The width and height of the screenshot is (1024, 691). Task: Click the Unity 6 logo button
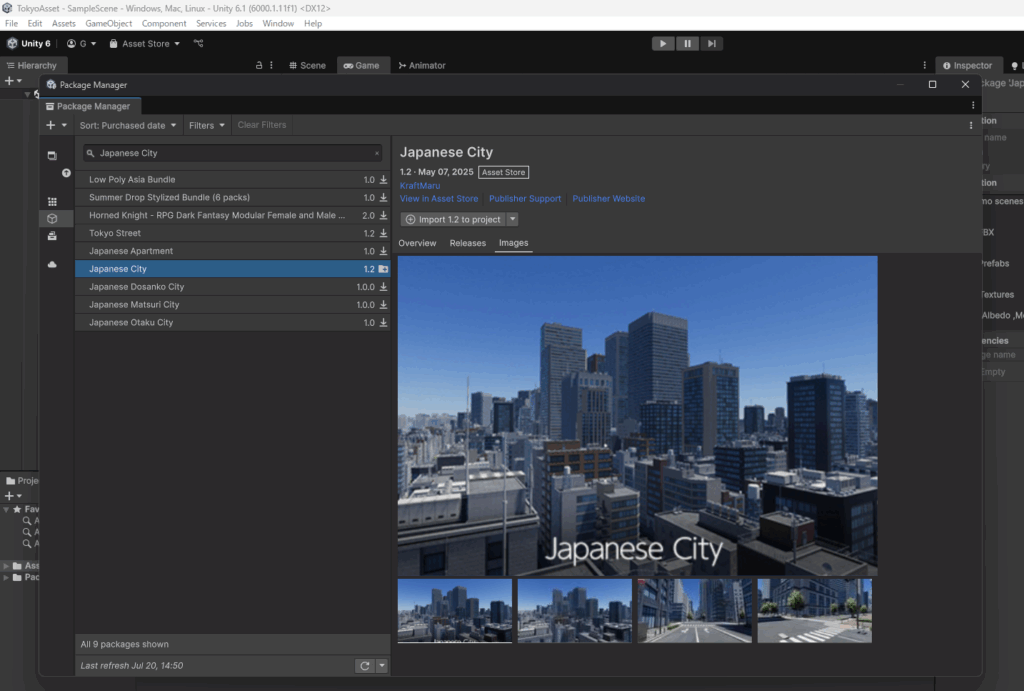[x=29, y=44]
